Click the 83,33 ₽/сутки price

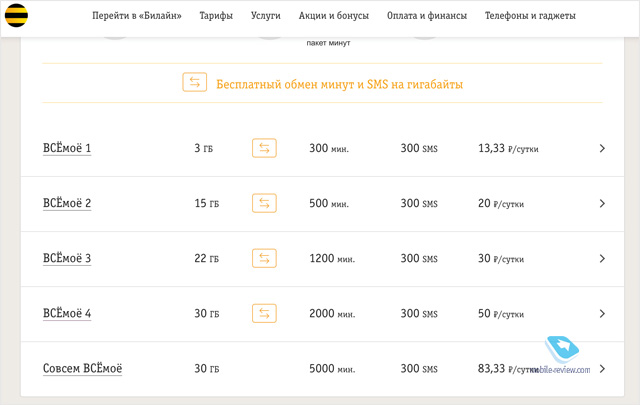click(508, 369)
